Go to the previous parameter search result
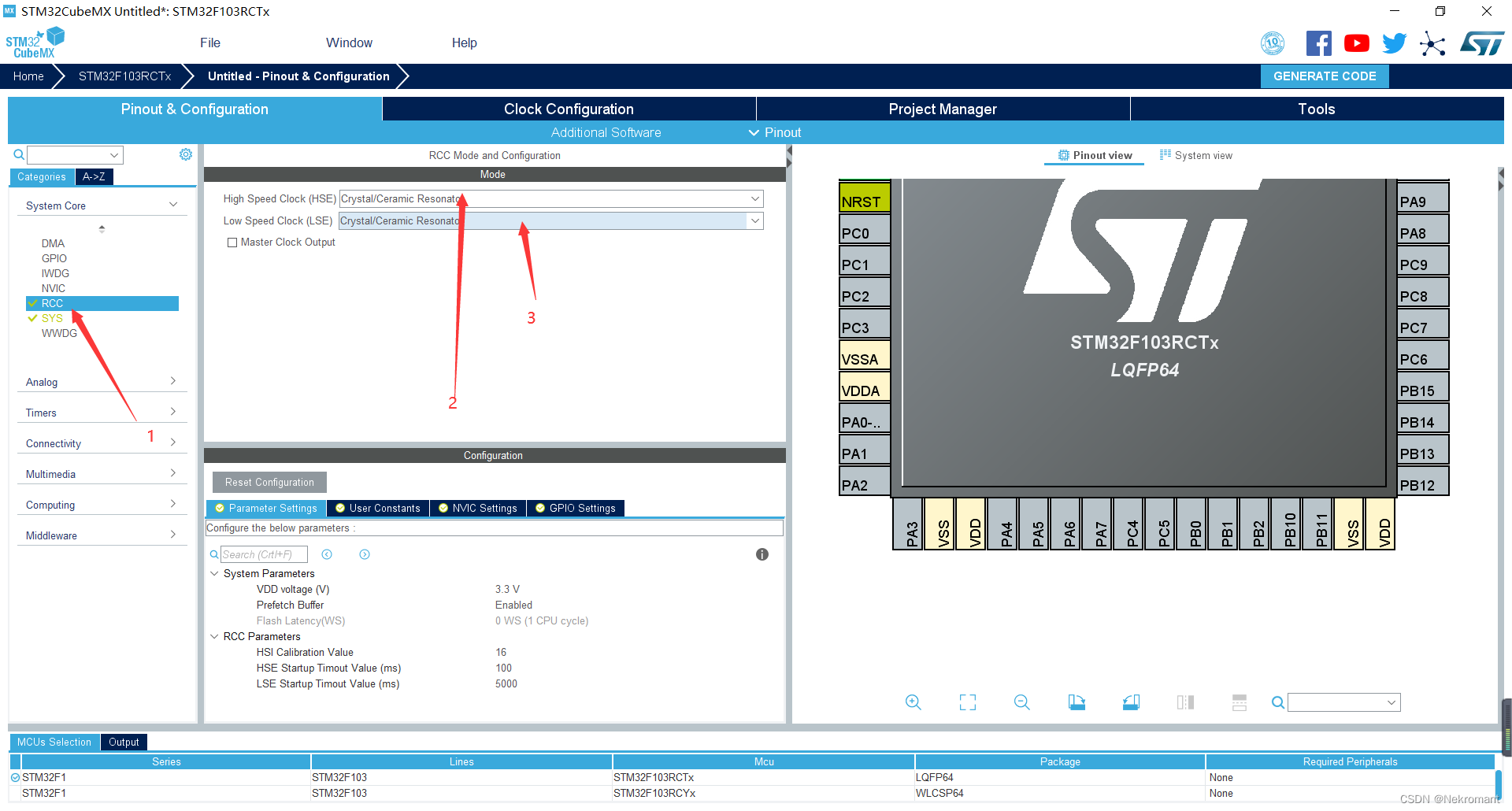 tap(327, 554)
